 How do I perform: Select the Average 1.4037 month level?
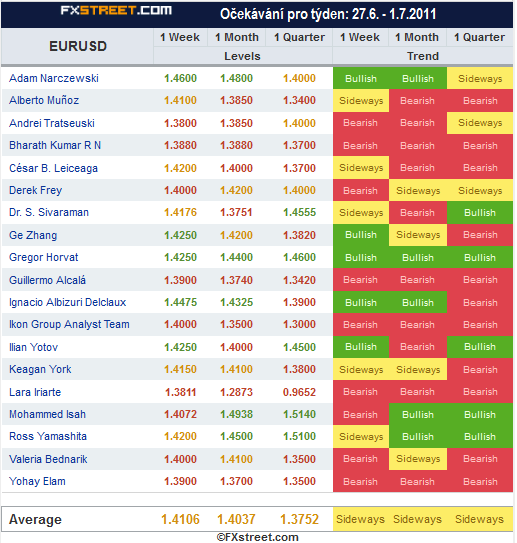(x=237, y=519)
